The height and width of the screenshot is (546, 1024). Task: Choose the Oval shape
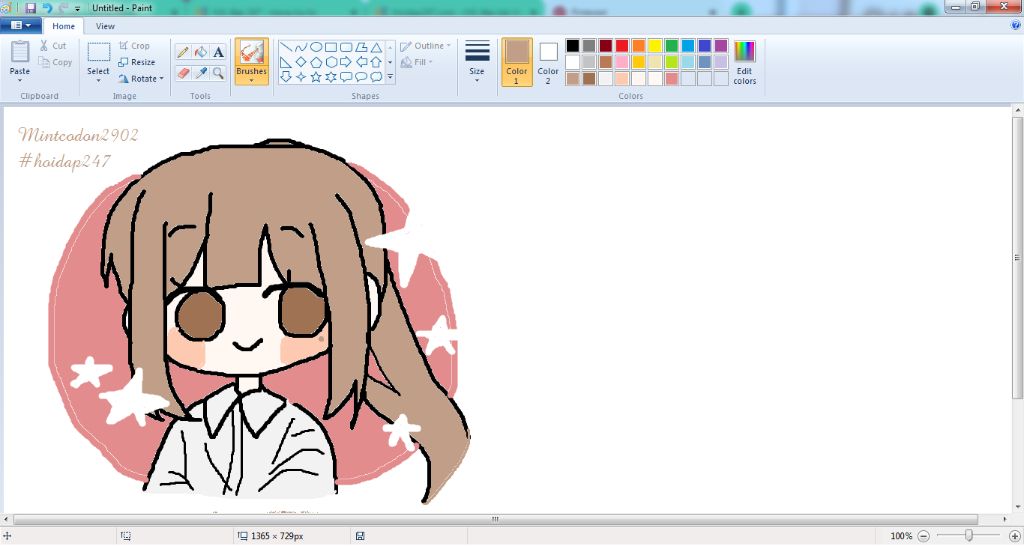315,47
